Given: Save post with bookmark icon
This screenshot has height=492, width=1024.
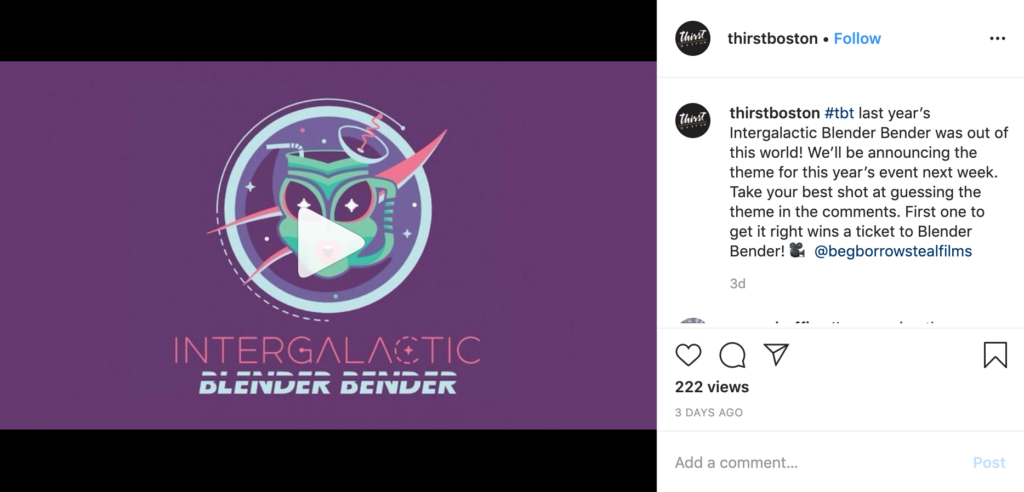Looking at the screenshot, I should coord(995,355).
